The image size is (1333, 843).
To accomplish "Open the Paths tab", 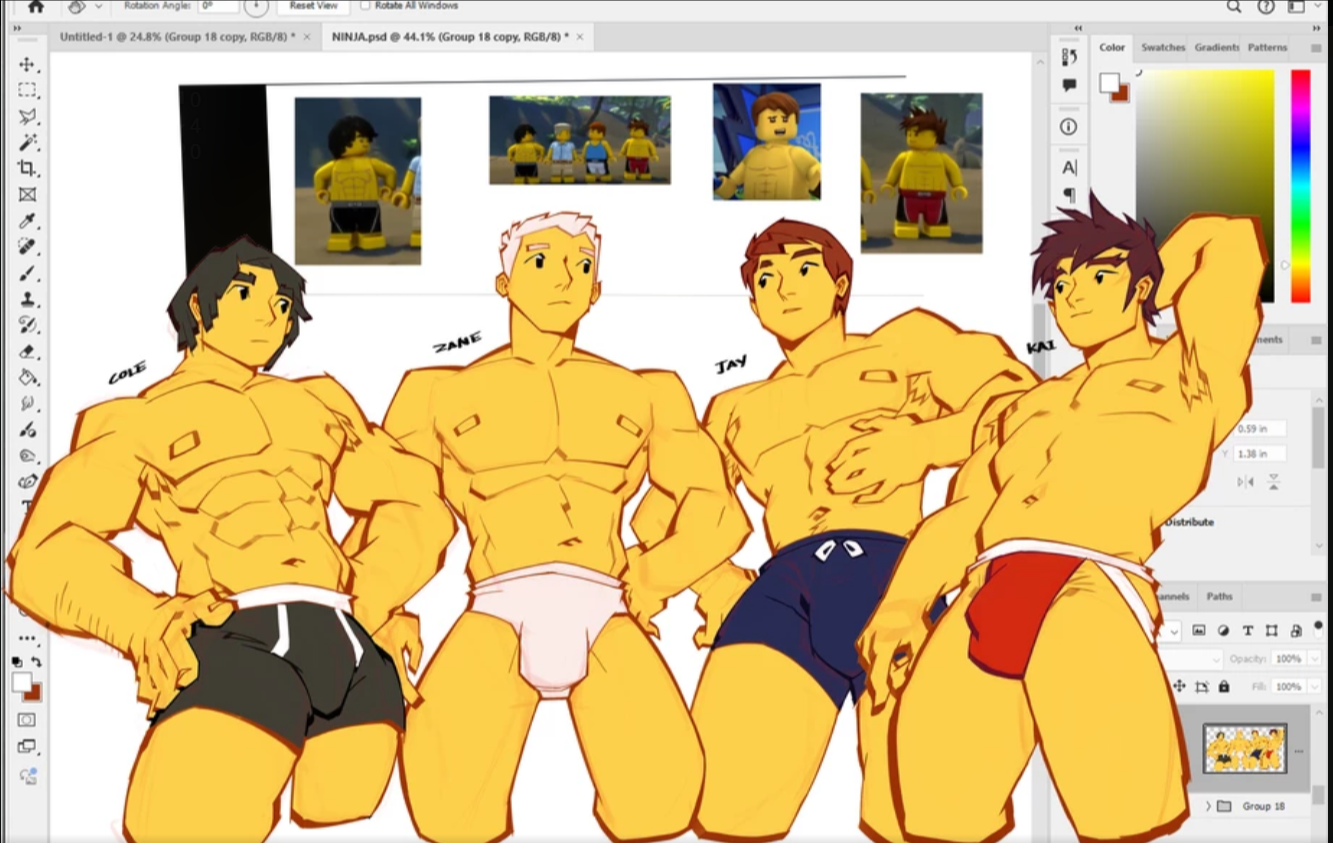I will coord(1219,596).
